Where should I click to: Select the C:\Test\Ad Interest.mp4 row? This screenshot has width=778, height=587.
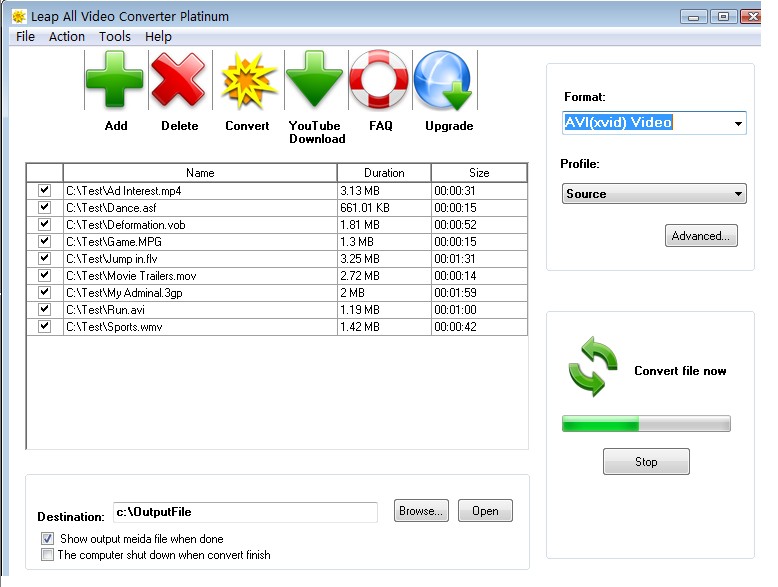pyautogui.click(x=277, y=191)
